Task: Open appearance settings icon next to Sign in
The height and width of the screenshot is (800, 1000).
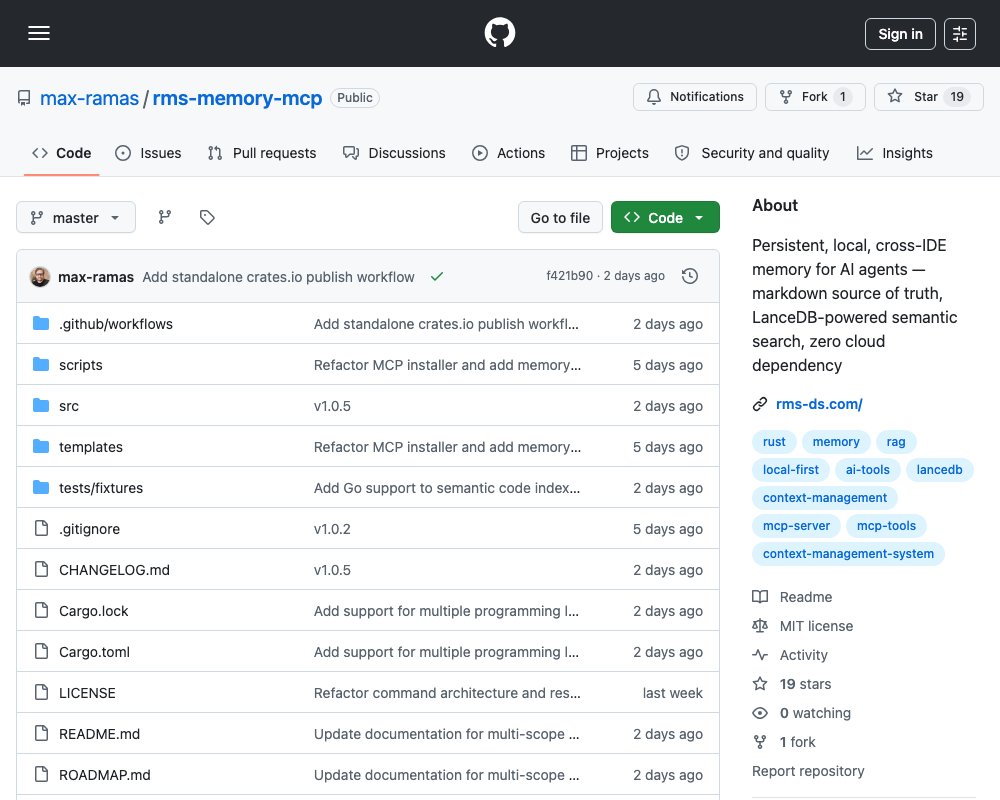Action: click(x=959, y=34)
